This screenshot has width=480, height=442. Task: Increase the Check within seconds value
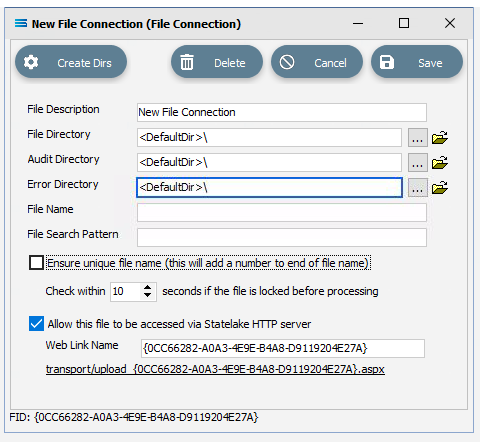[147, 287]
